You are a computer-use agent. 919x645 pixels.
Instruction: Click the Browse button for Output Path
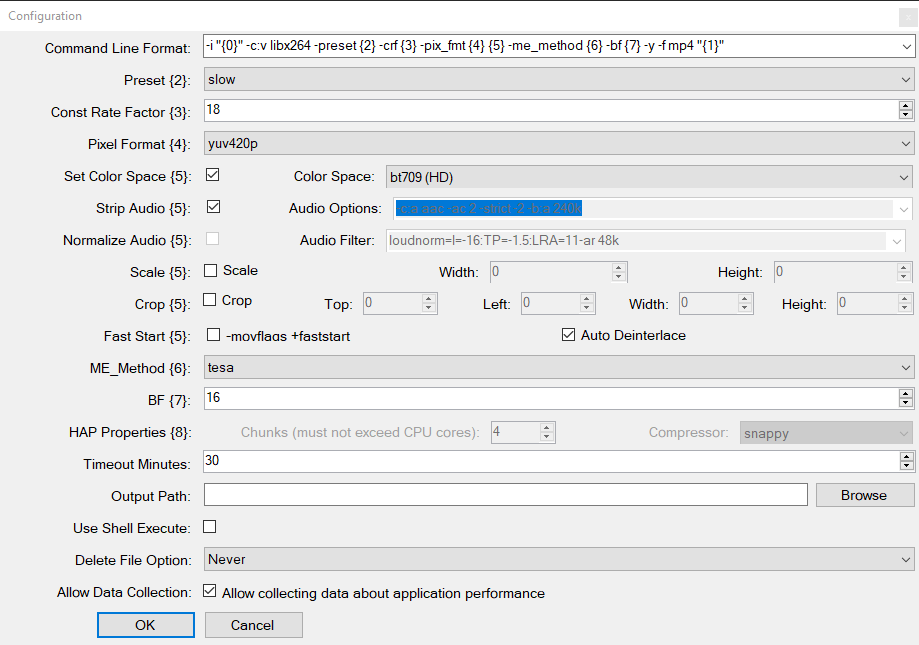pos(864,495)
